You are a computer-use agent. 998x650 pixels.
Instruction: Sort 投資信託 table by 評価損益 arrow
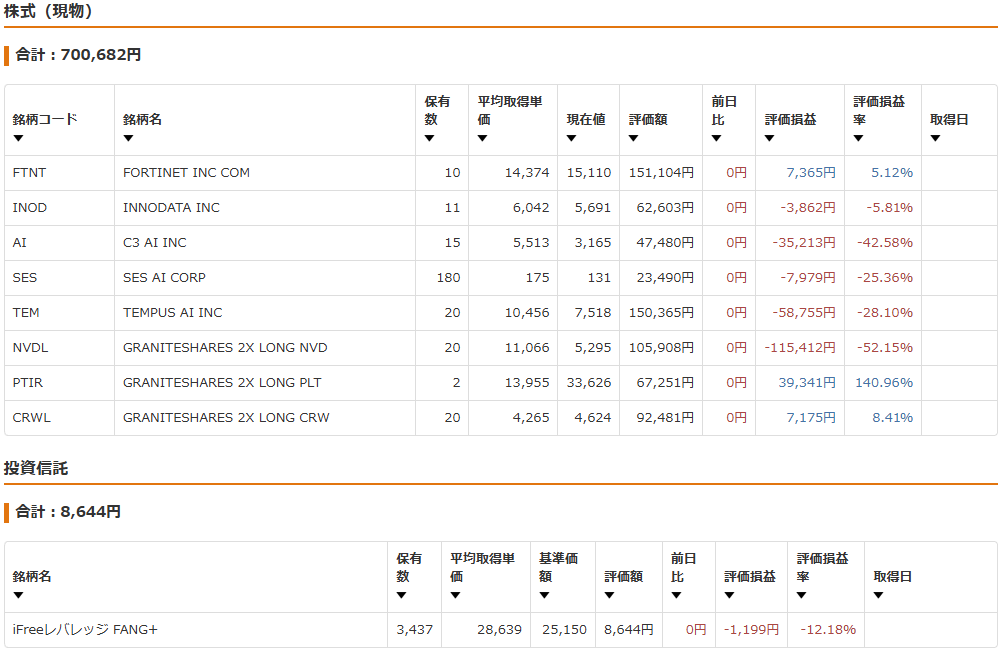tap(729, 595)
